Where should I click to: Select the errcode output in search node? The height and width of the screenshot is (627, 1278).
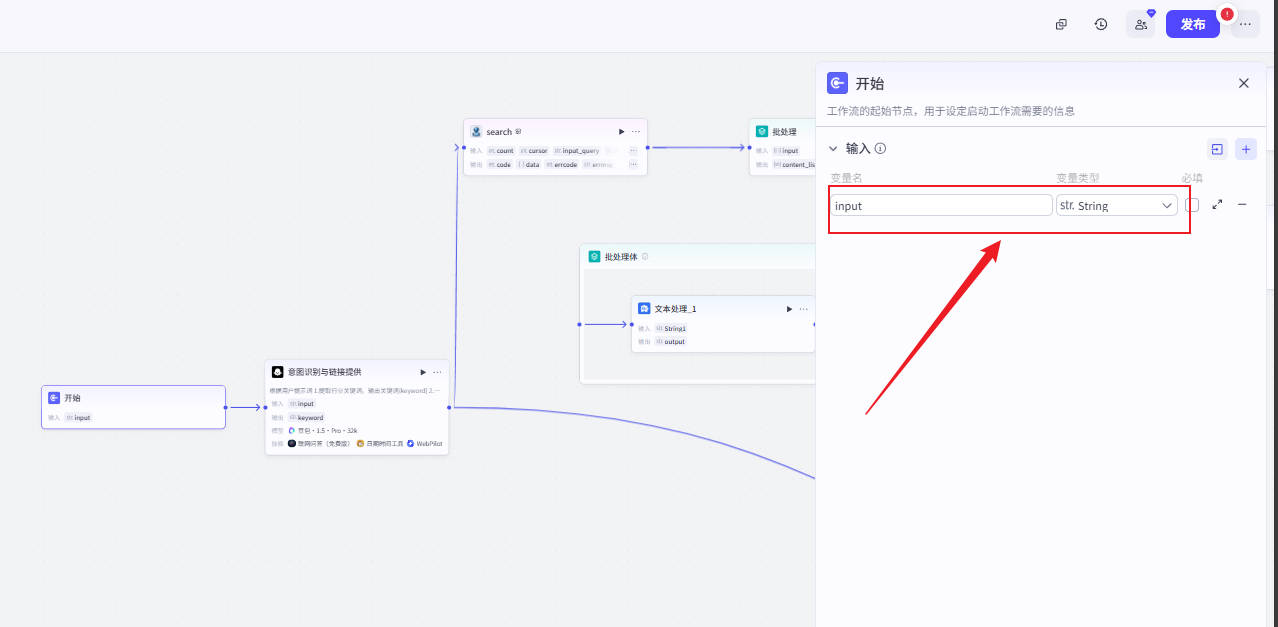(561, 164)
